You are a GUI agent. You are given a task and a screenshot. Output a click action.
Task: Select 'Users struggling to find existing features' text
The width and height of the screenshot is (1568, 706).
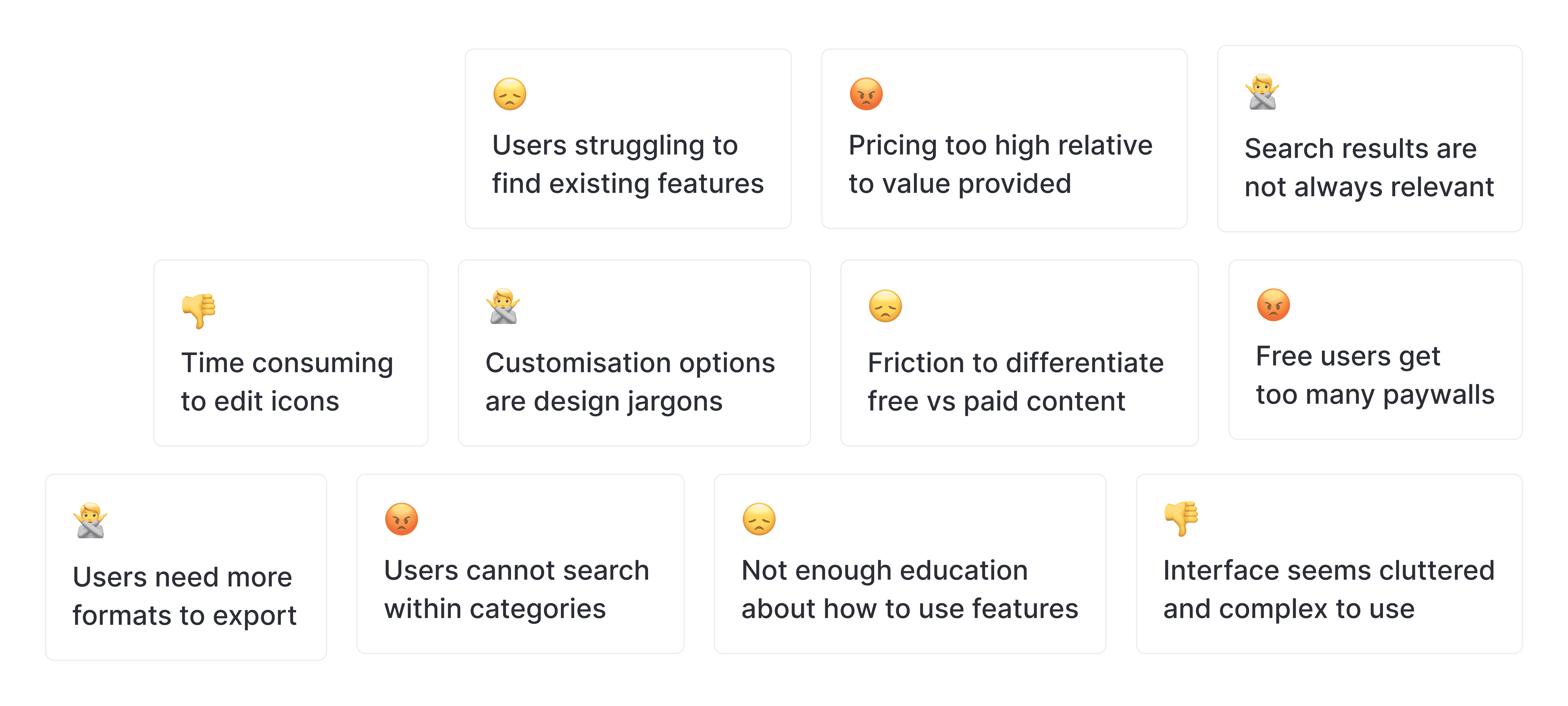tap(627, 164)
